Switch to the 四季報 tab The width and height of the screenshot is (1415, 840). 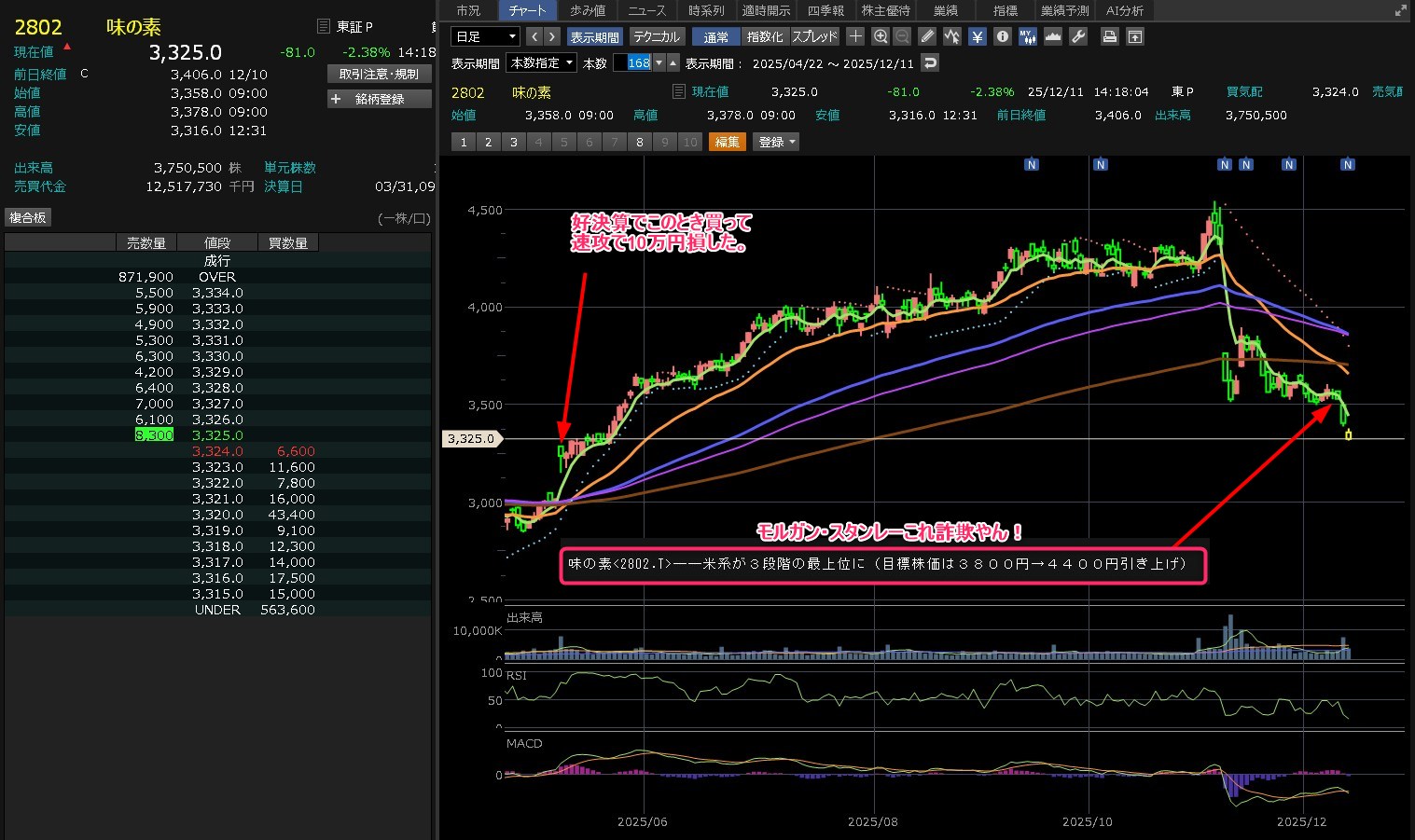(825, 10)
